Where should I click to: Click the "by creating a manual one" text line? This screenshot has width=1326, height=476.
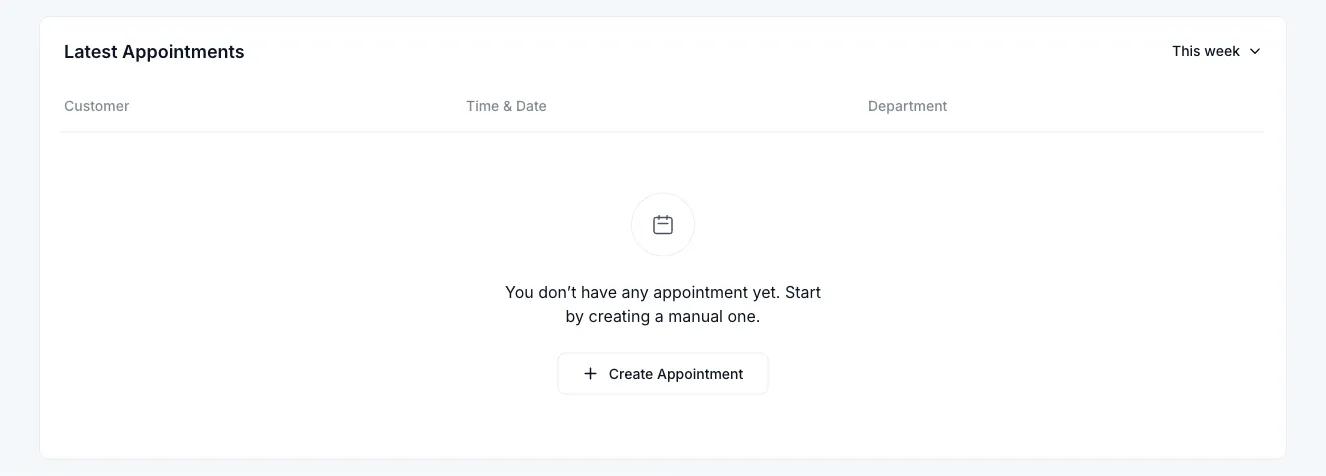663,317
